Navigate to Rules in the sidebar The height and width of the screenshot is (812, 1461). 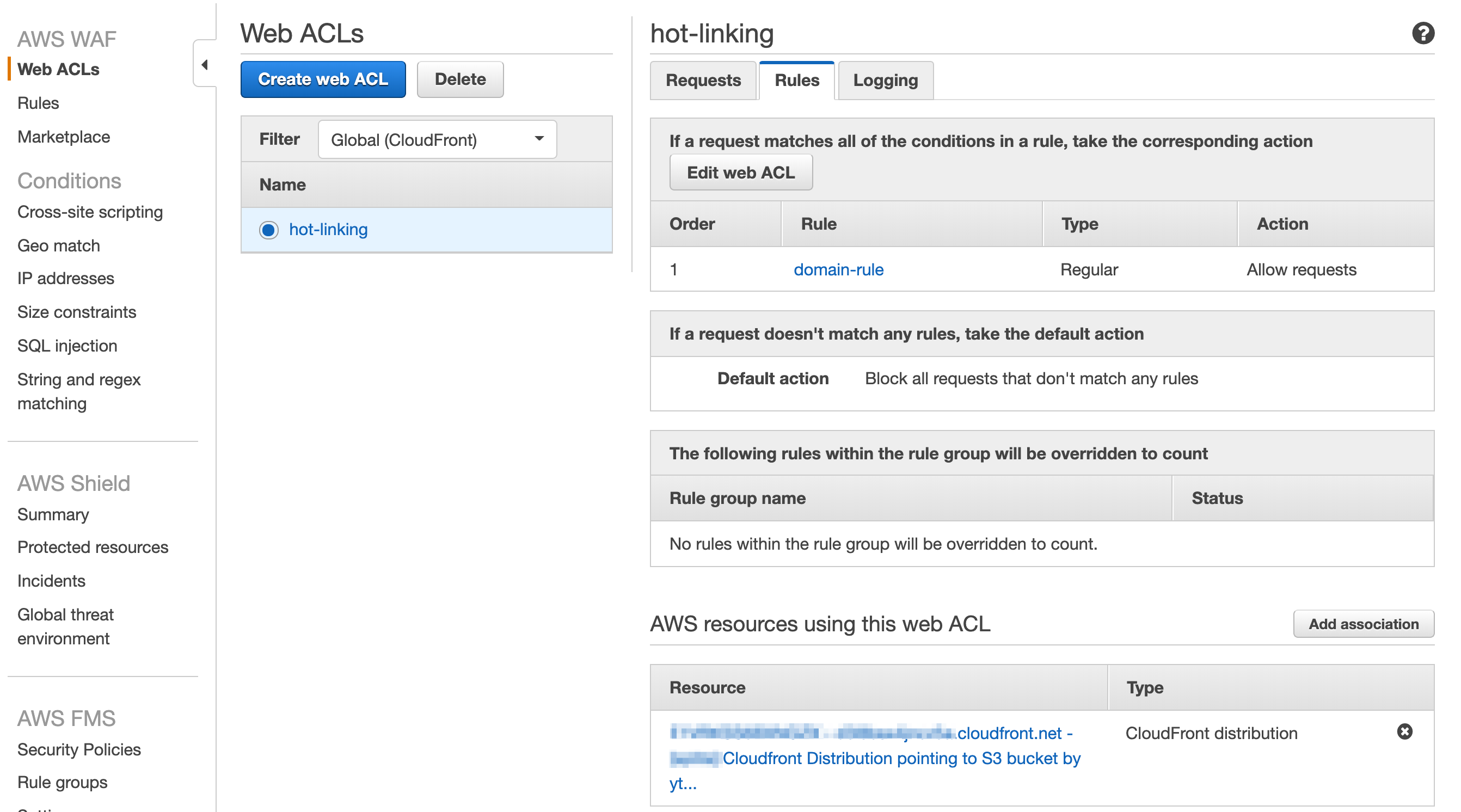click(38, 103)
